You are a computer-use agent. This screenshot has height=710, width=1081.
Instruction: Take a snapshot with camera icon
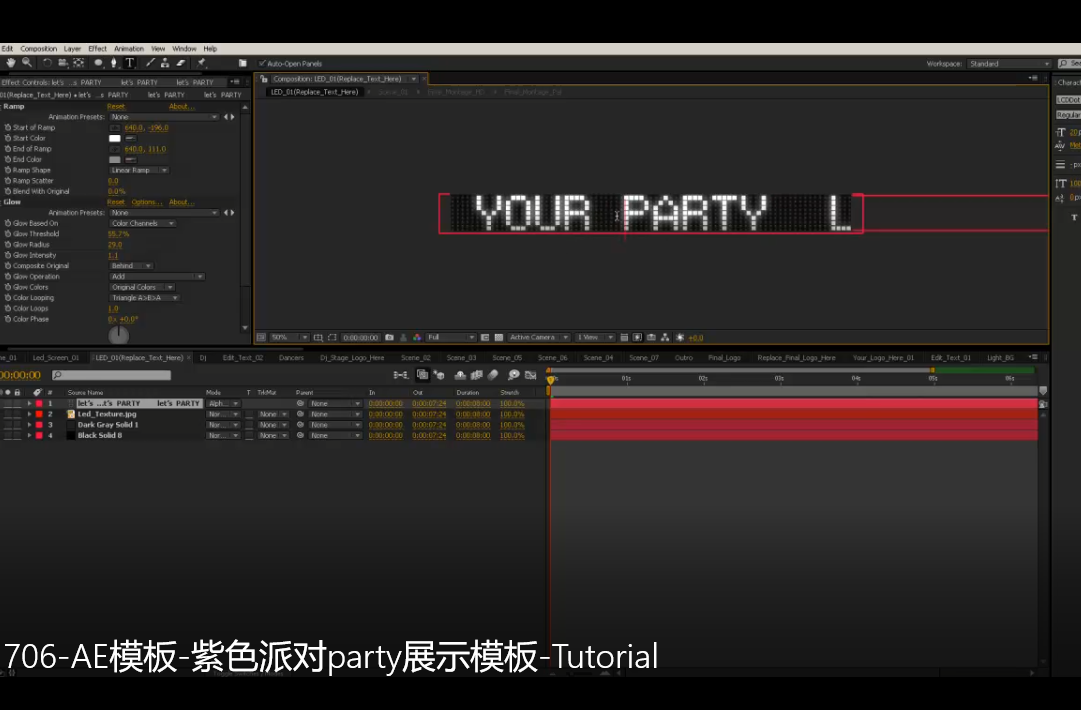click(390, 338)
